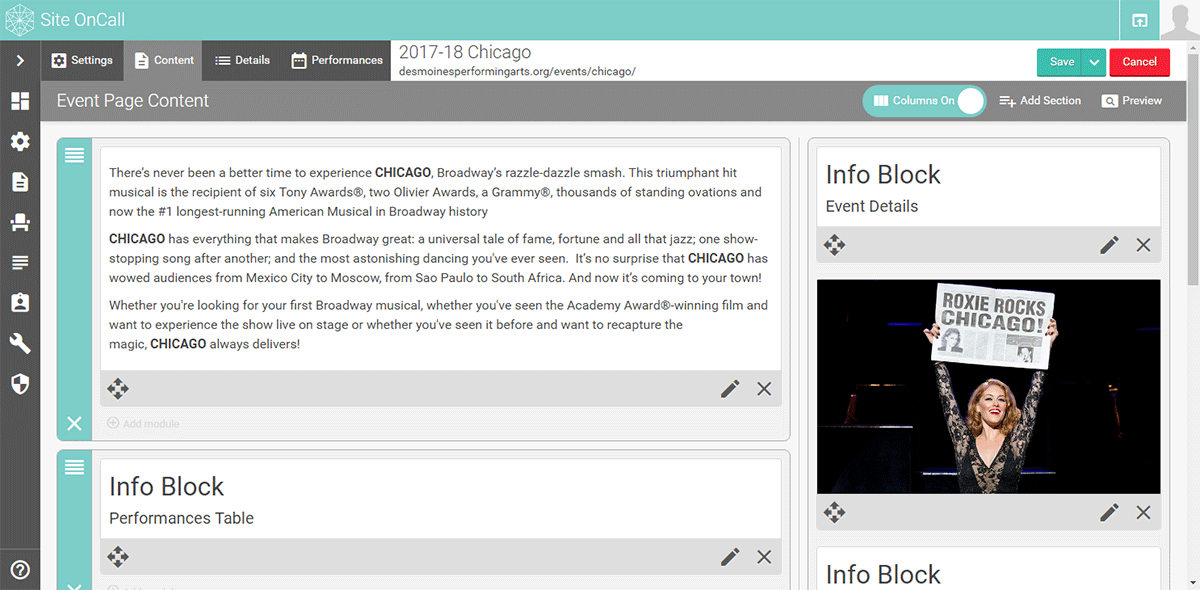Viewport: 1200px width, 590px height.
Task: Expand the left sidebar with the arrow
Action: (x=20, y=61)
